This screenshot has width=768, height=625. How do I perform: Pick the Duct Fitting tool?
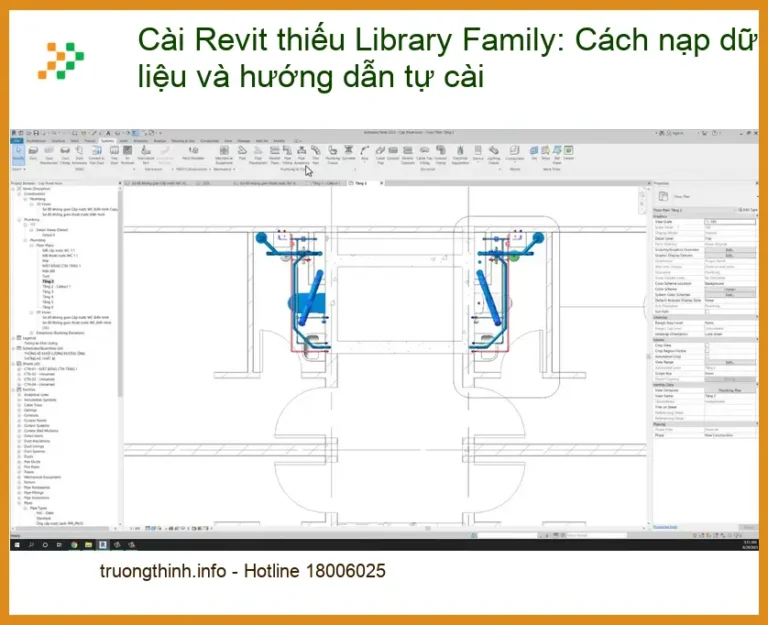pos(65,154)
